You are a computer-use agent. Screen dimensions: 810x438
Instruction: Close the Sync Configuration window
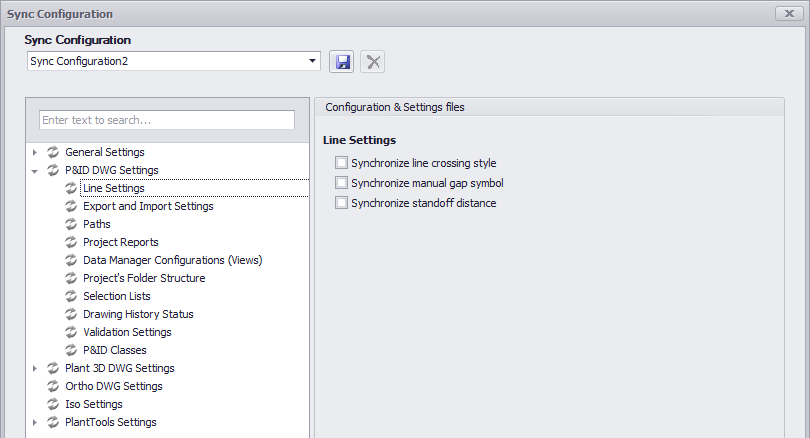point(789,13)
